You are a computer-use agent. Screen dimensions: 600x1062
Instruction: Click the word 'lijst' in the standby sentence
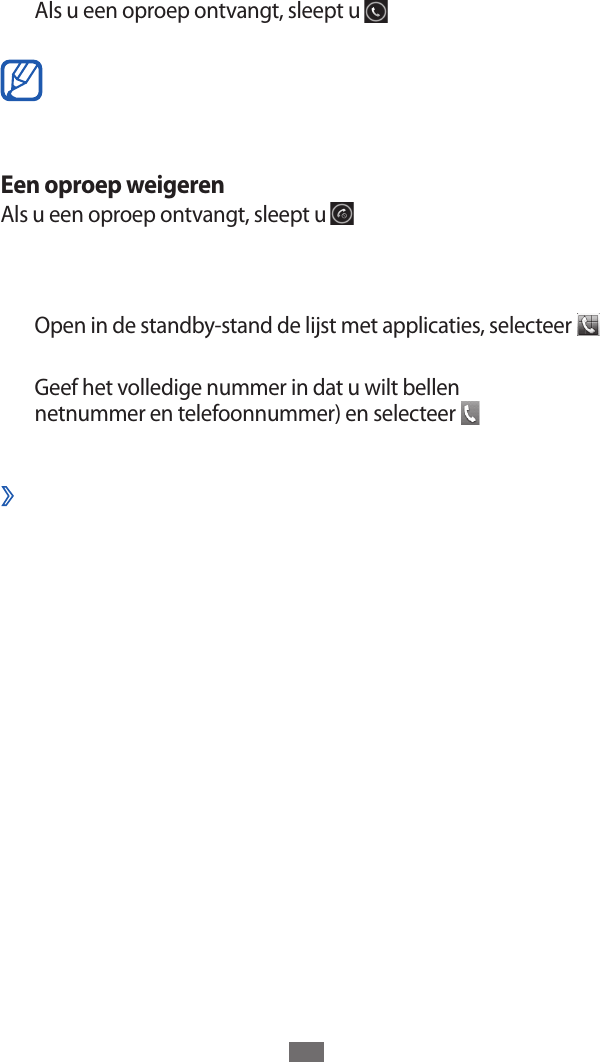(325, 326)
